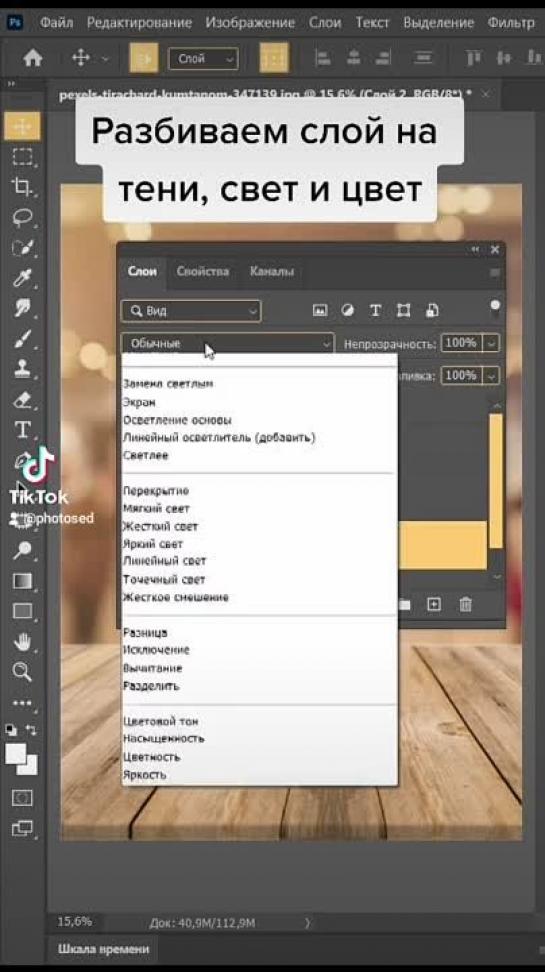This screenshot has width=545, height=972.
Task: Select the Zoom tool in toolbar
Action: pyautogui.click(x=22, y=671)
